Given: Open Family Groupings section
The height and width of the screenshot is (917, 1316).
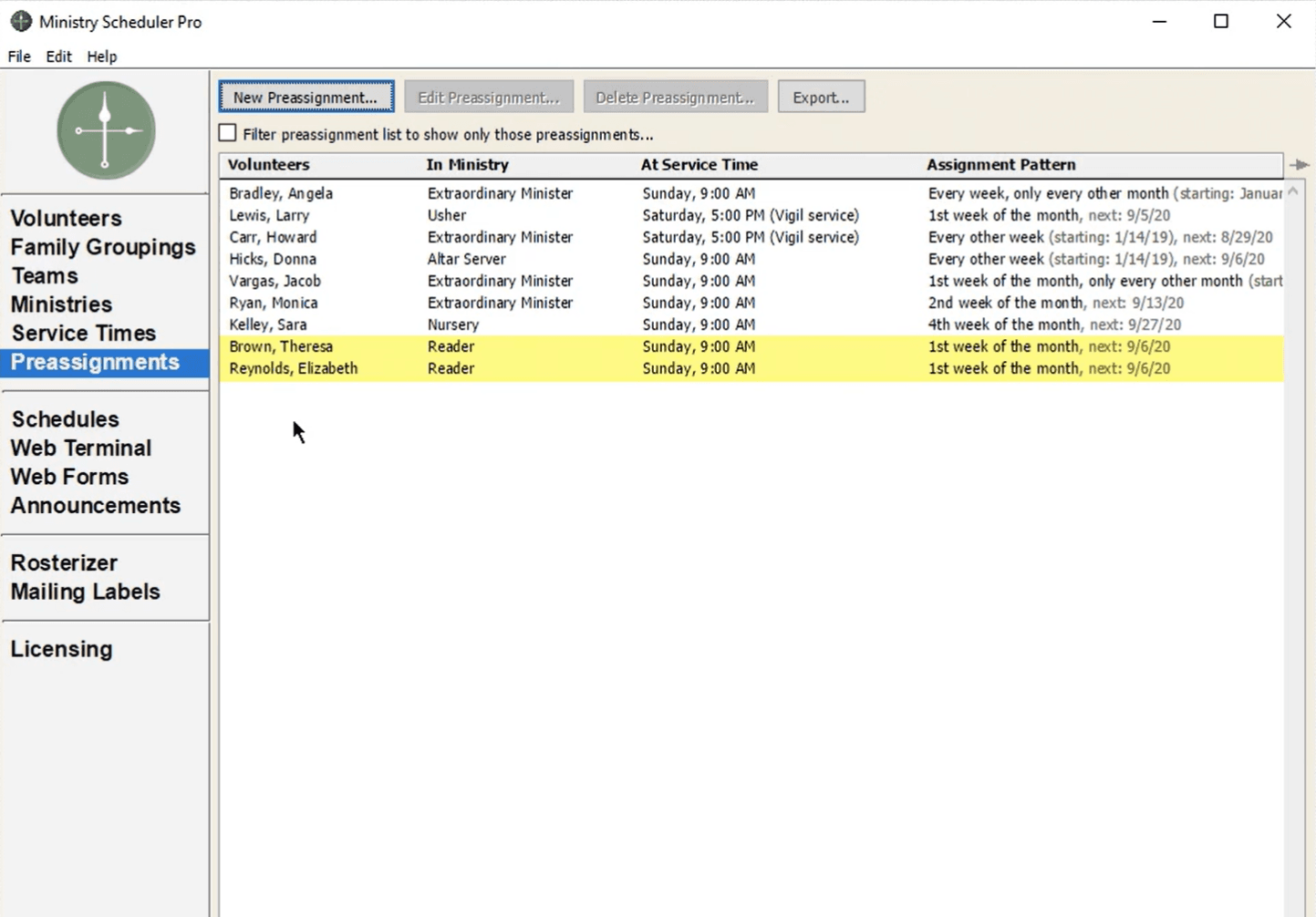Looking at the screenshot, I should pos(103,247).
